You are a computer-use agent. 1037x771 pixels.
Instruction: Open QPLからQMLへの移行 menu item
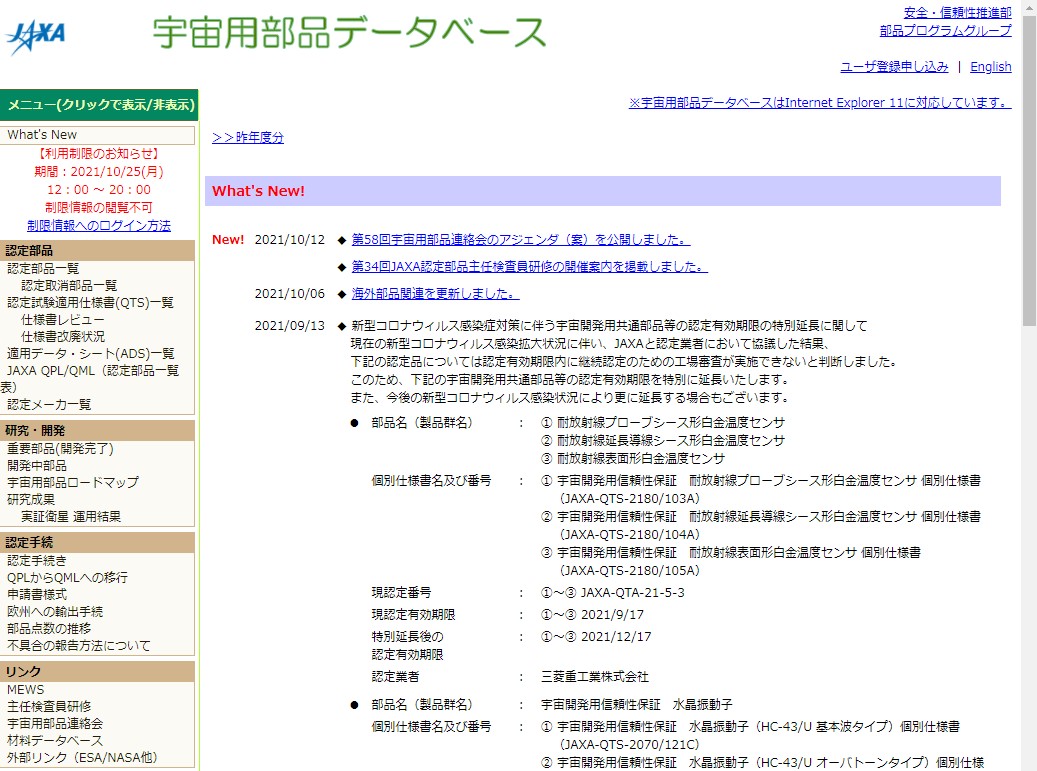67,577
